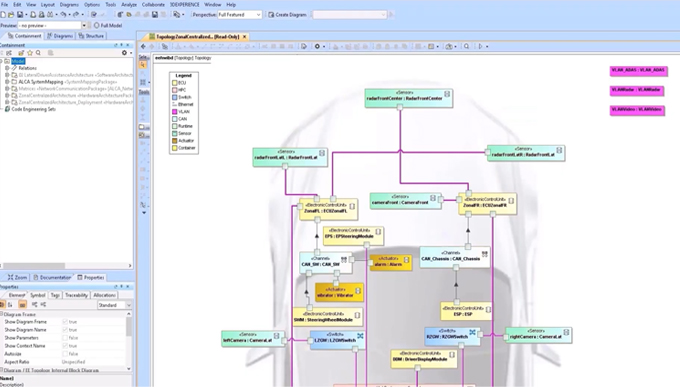The width and height of the screenshot is (680, 388).
Task: Click the Undo arrow icon
Action: click(63, 15)
